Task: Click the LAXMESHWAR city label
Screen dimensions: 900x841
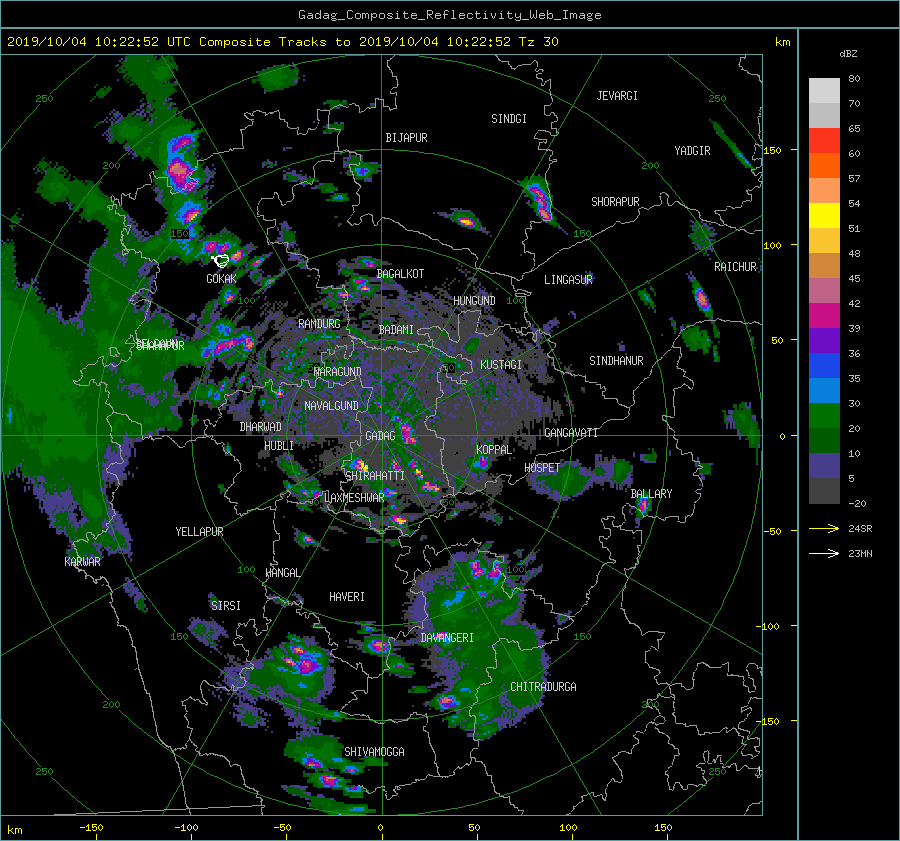Action: click(x=354, y=498)
